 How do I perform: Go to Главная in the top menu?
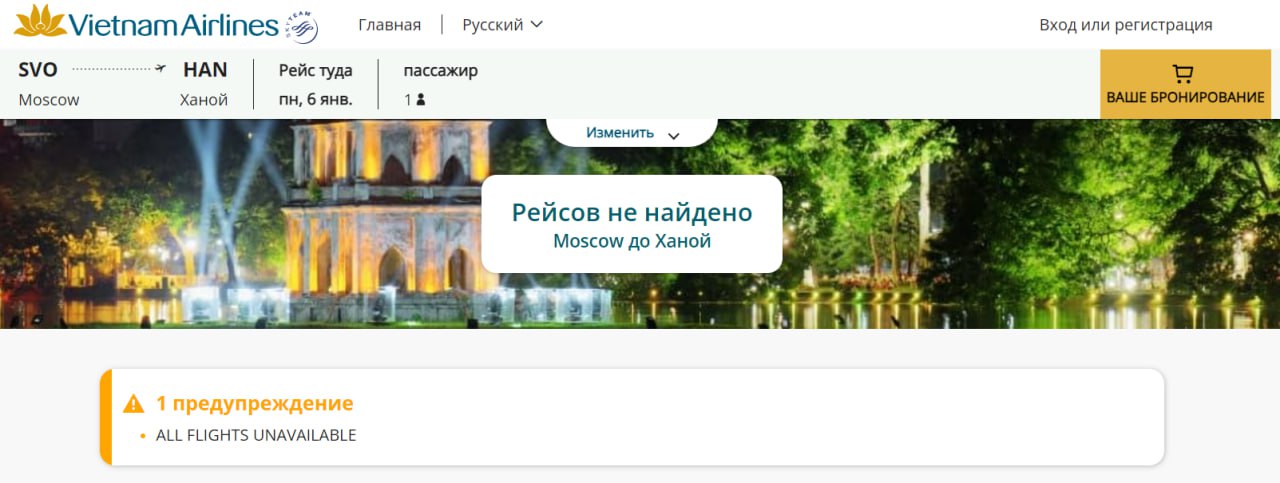click(x=389, y=25)
